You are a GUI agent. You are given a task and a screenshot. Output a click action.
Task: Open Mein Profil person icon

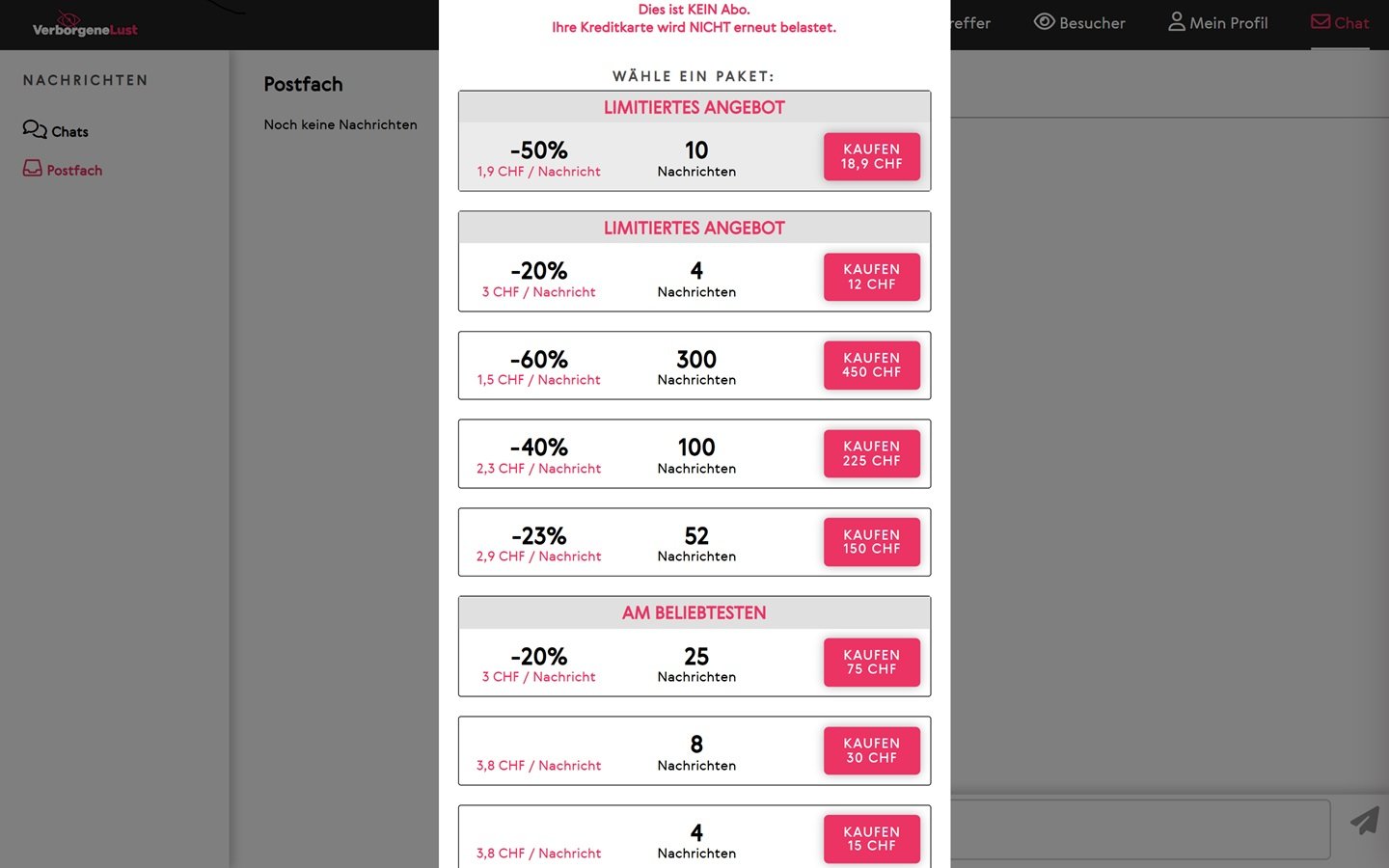click(x=1176, y=21)
